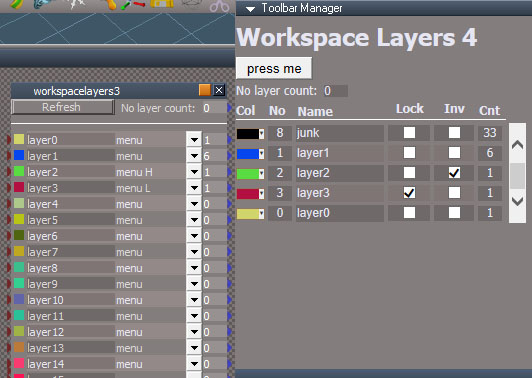Enable Lock checkbox for junk layer

(409, 133)
